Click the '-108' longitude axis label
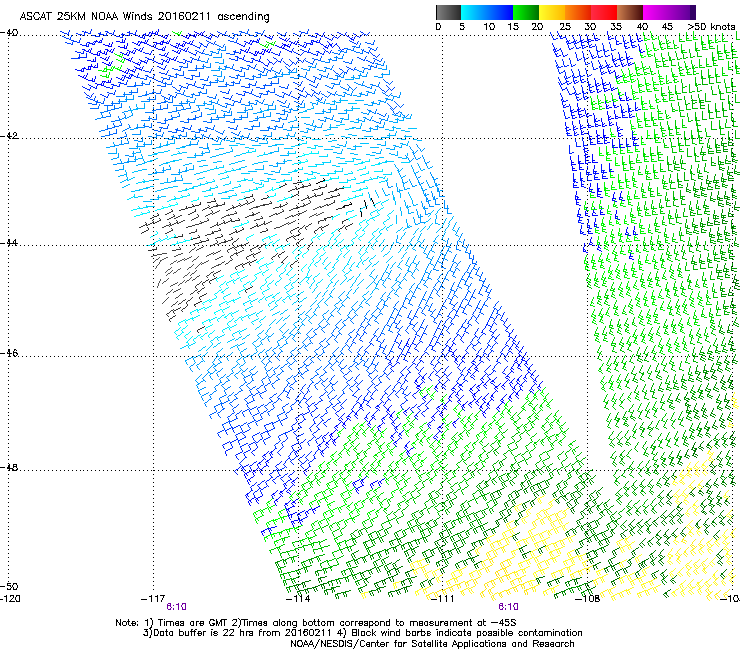 coord(588,599)
